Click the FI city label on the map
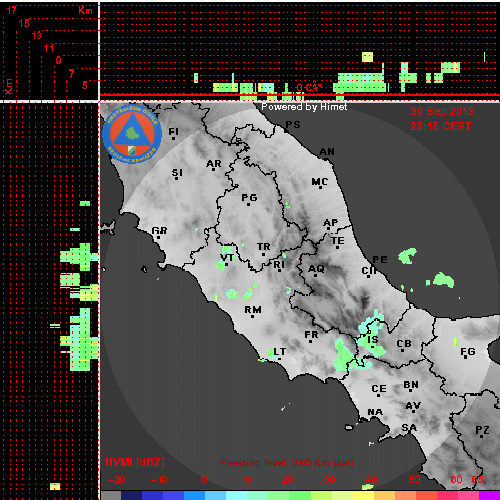This screenshot has height=500, width=500. click(173, 132)
